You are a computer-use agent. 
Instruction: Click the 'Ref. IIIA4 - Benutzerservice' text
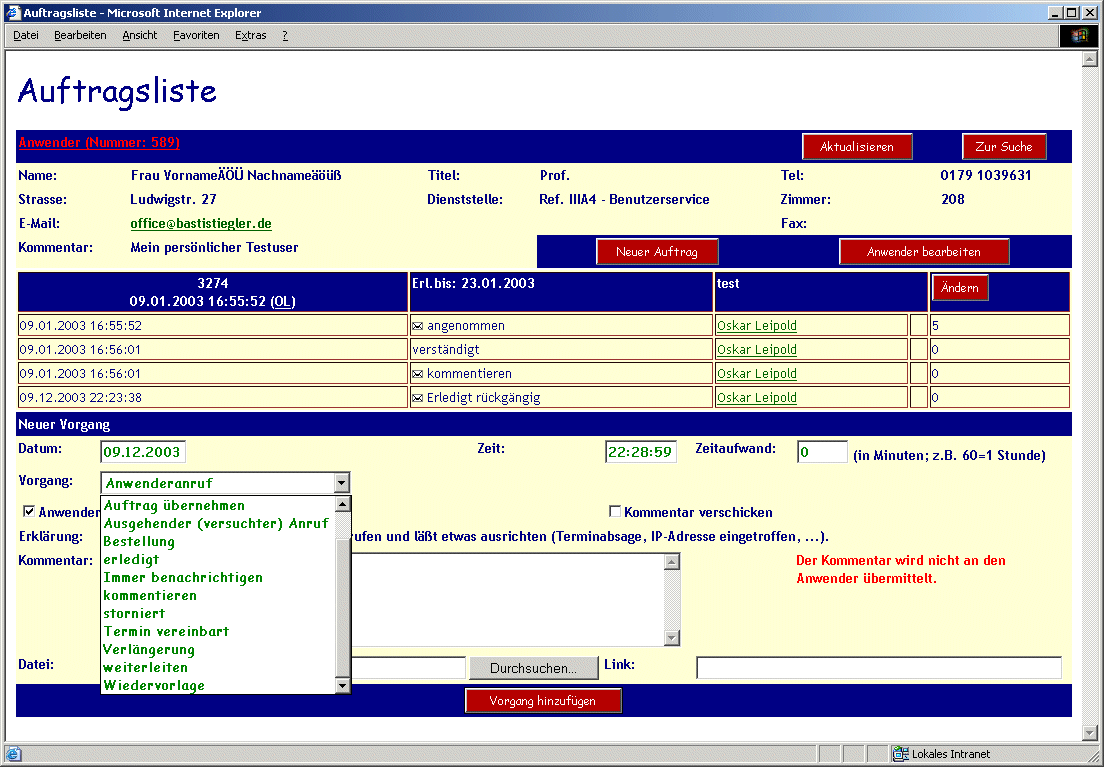coord(625,199)
